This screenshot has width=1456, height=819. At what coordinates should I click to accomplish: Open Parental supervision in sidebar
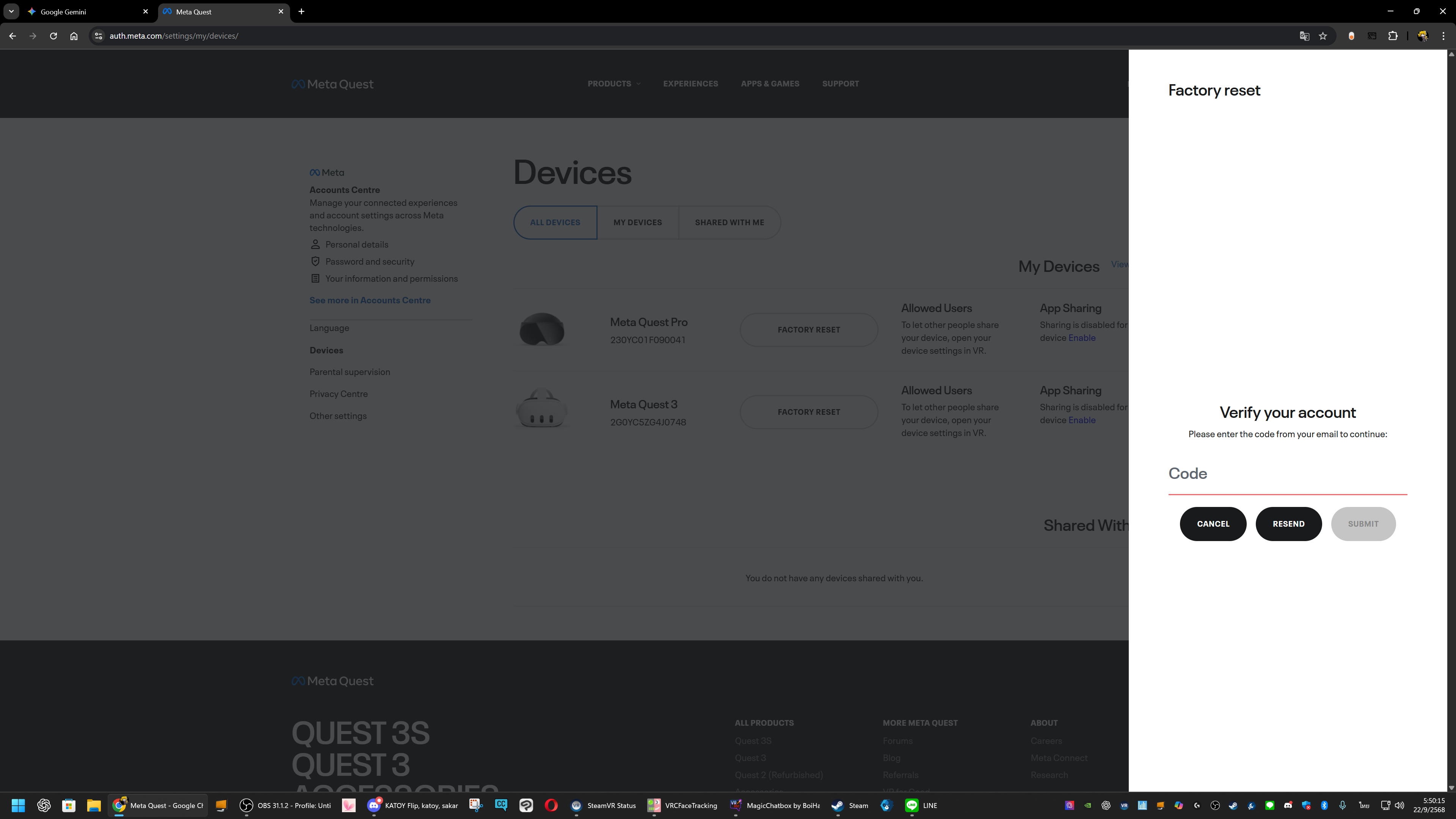tap(349, 372)
